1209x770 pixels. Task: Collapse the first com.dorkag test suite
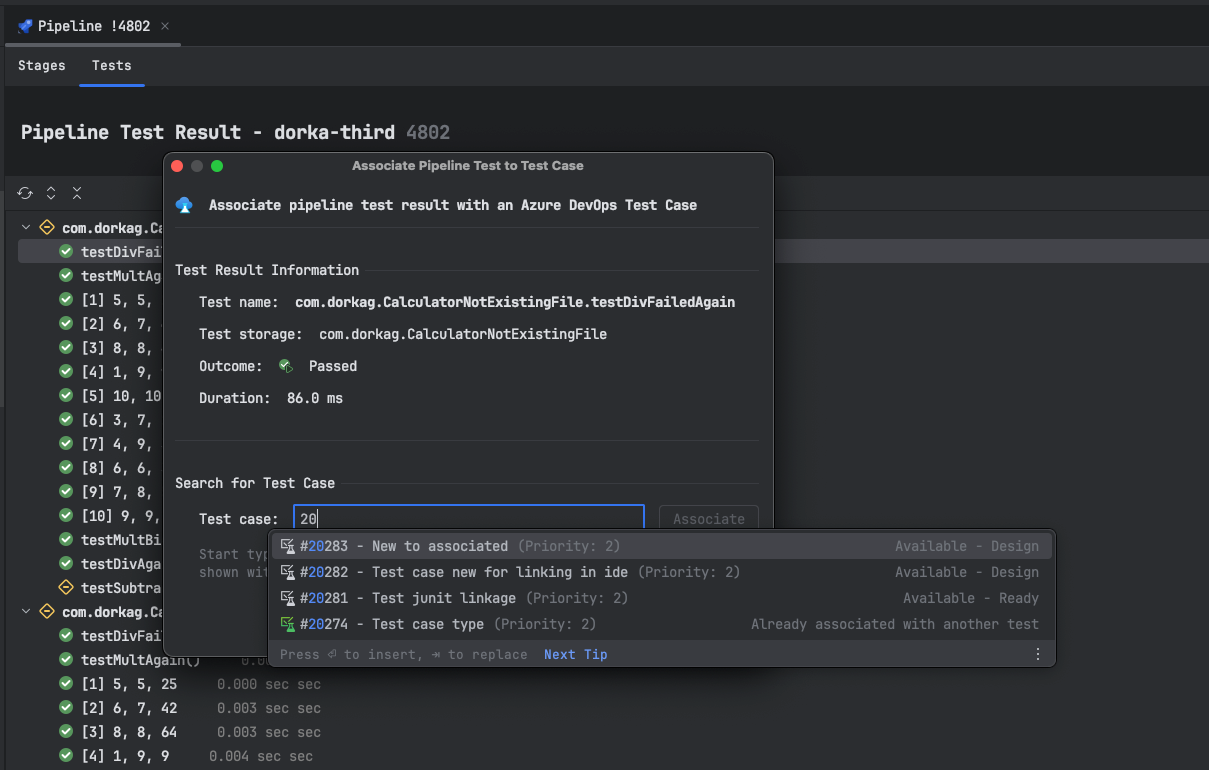[x=26, y=228]
